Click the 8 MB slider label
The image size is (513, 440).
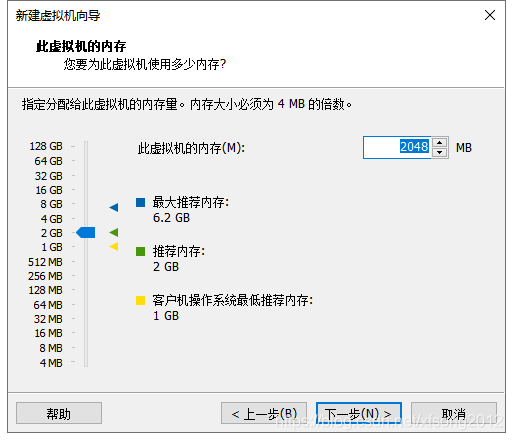51,348
